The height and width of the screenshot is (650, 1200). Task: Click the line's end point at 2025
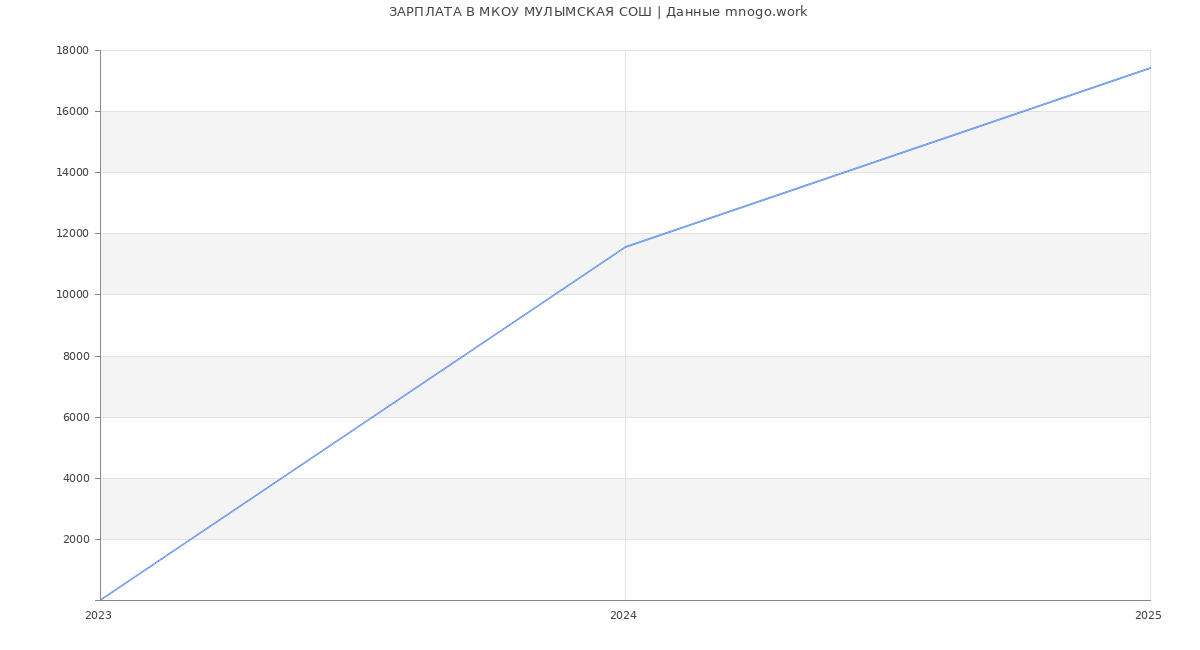coord(1149,68)
